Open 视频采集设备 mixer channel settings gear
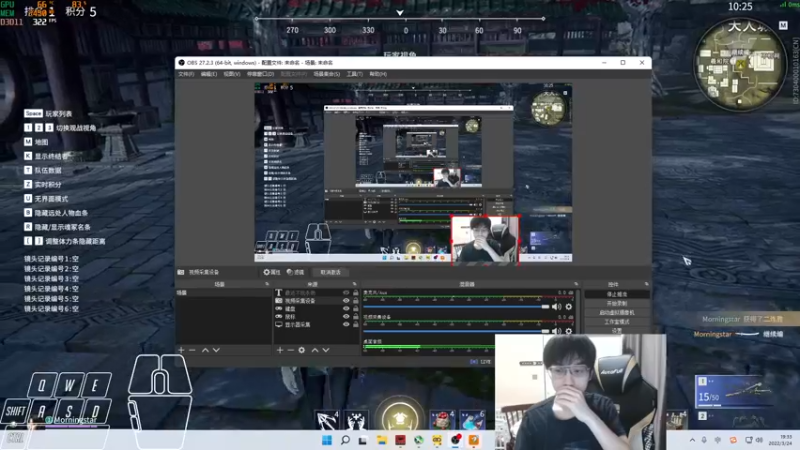 tap(569, 331)
